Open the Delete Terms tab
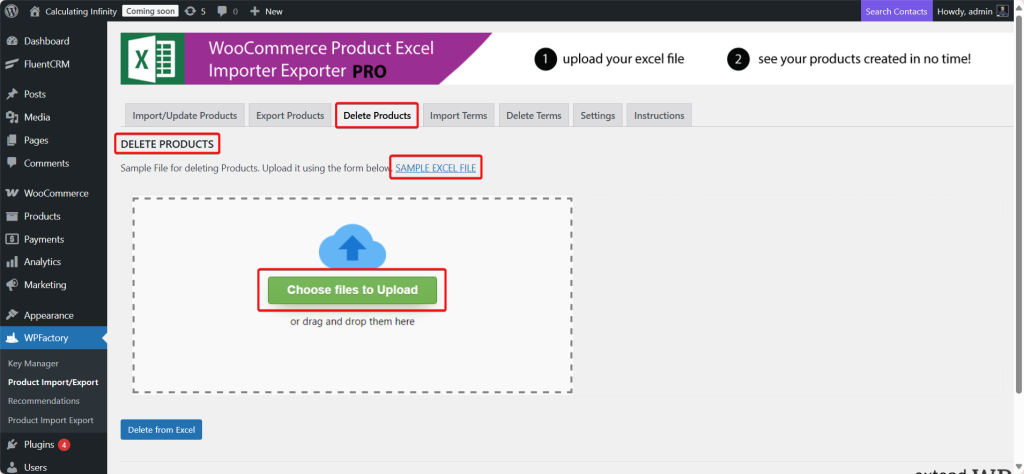The width and height of the screenshot is (1024, 474). click(x=534, y=116)
